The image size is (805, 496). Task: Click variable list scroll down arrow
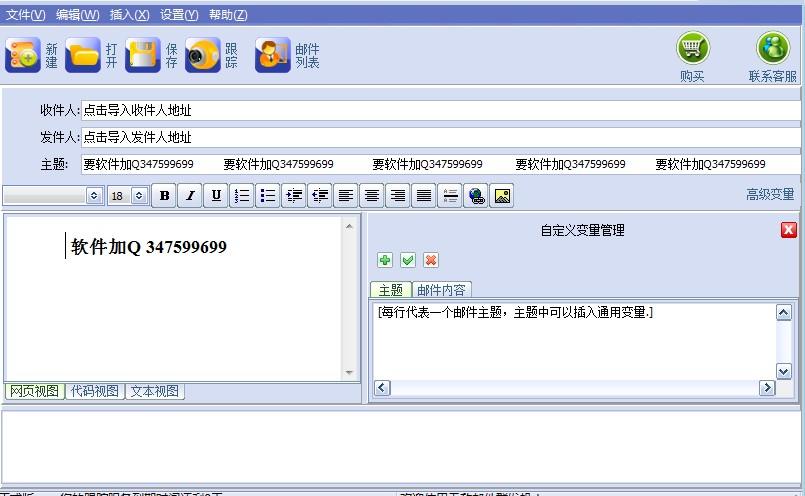783,371
